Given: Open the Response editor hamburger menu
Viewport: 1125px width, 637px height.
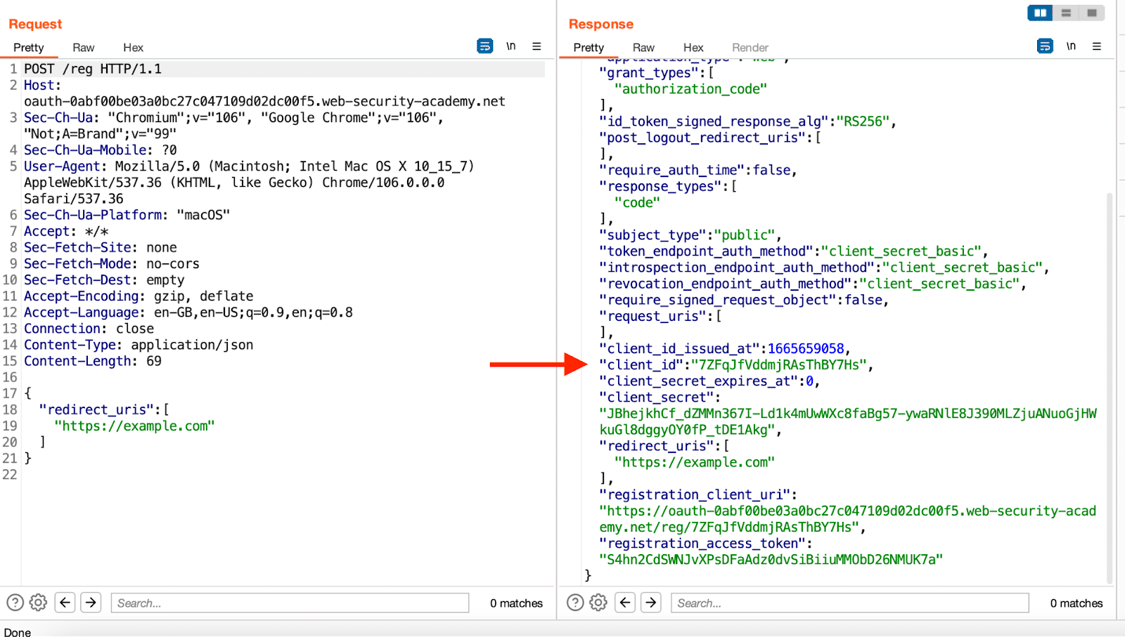Looking at the screenshot, I should (1096, 46).
